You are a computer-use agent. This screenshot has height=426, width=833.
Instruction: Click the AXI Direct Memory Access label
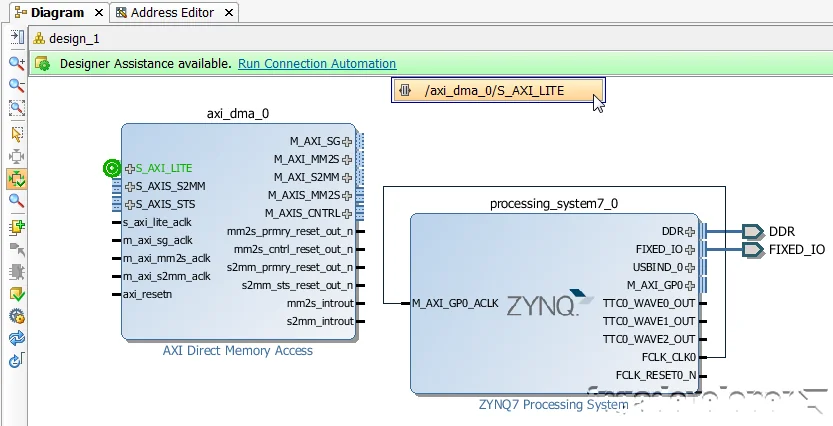click(237, 351)
